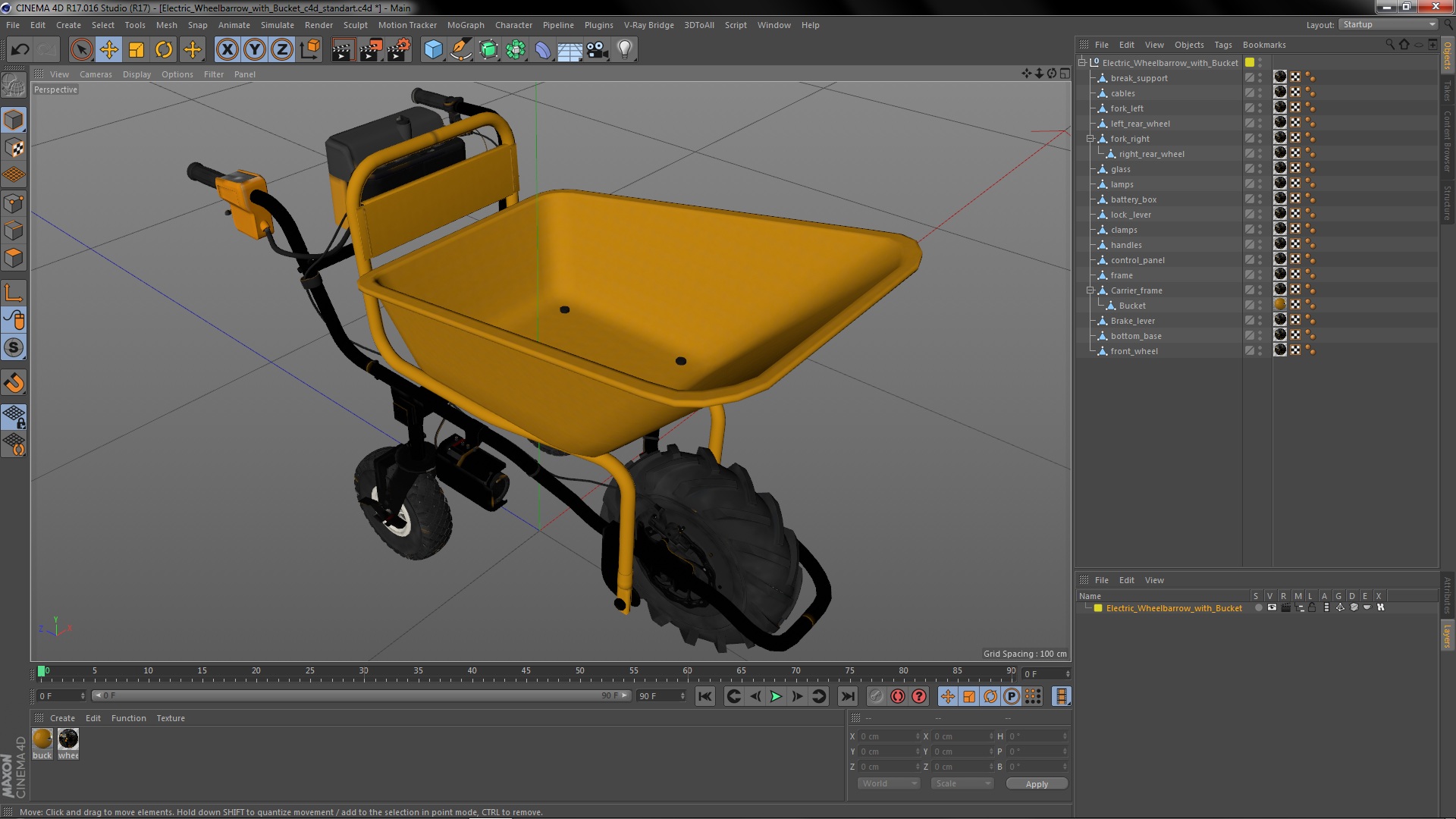
Task: Switch to Edges mode
Action: 14,231
